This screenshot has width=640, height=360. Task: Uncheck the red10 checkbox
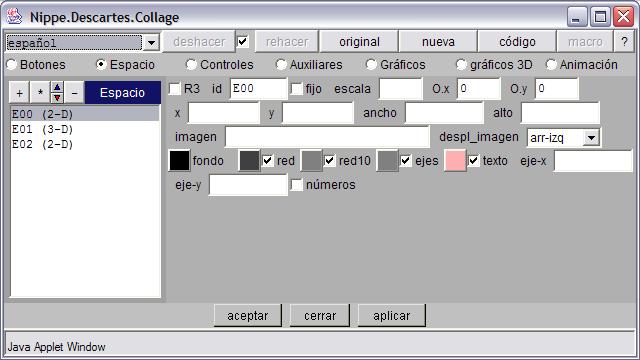tap(330, 160)
